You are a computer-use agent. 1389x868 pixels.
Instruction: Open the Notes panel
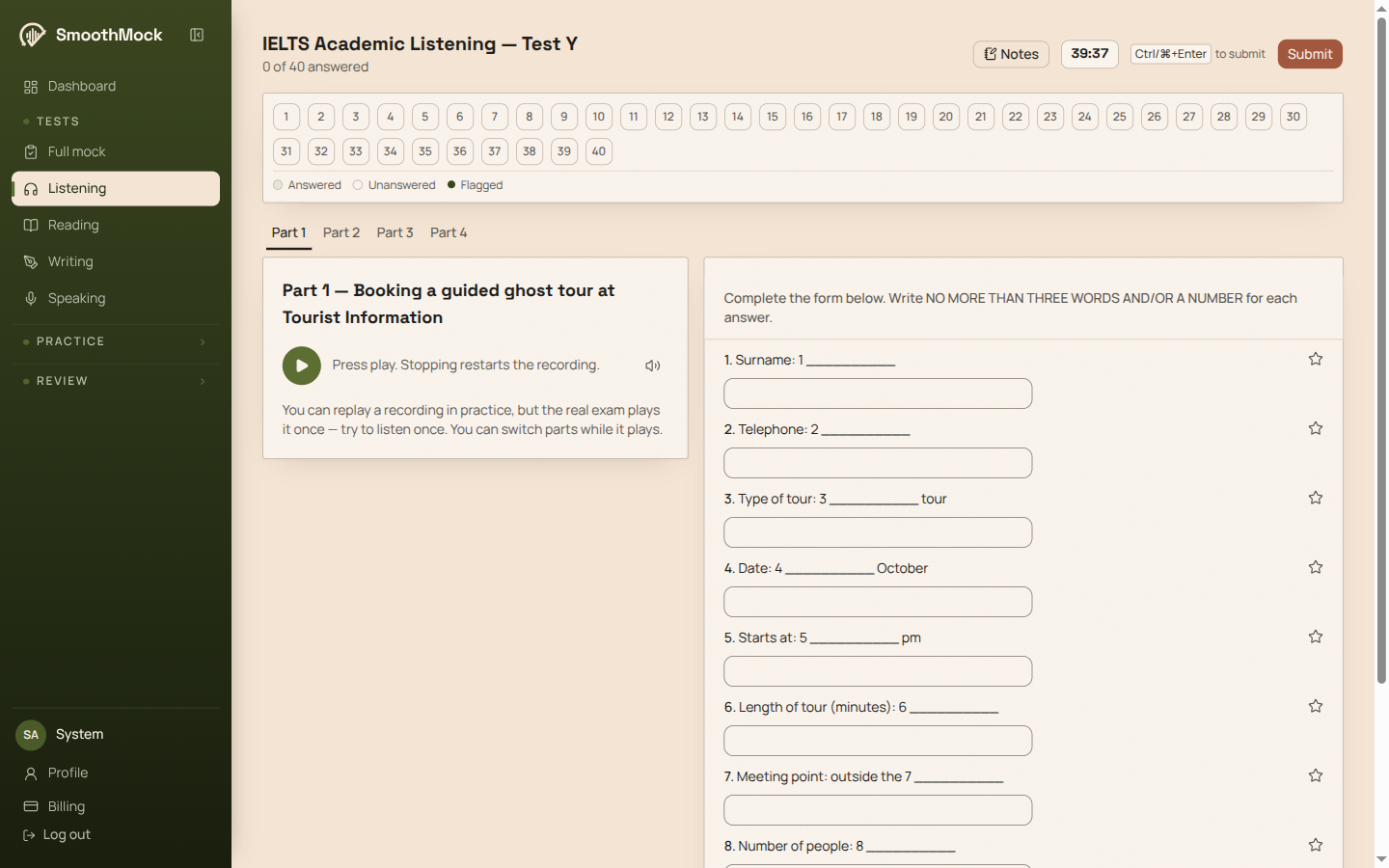tap(1011, 54)
